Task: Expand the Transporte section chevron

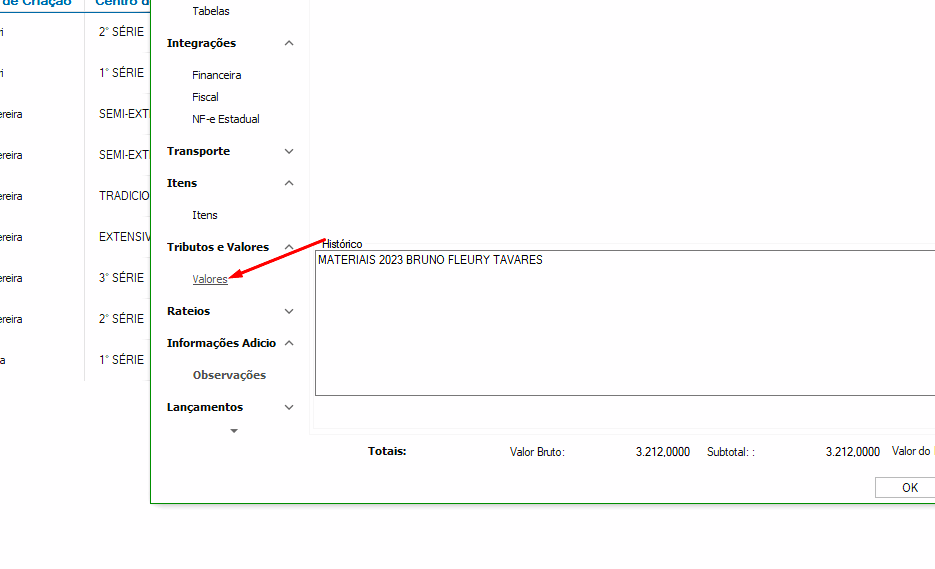Action: point(289,152)
